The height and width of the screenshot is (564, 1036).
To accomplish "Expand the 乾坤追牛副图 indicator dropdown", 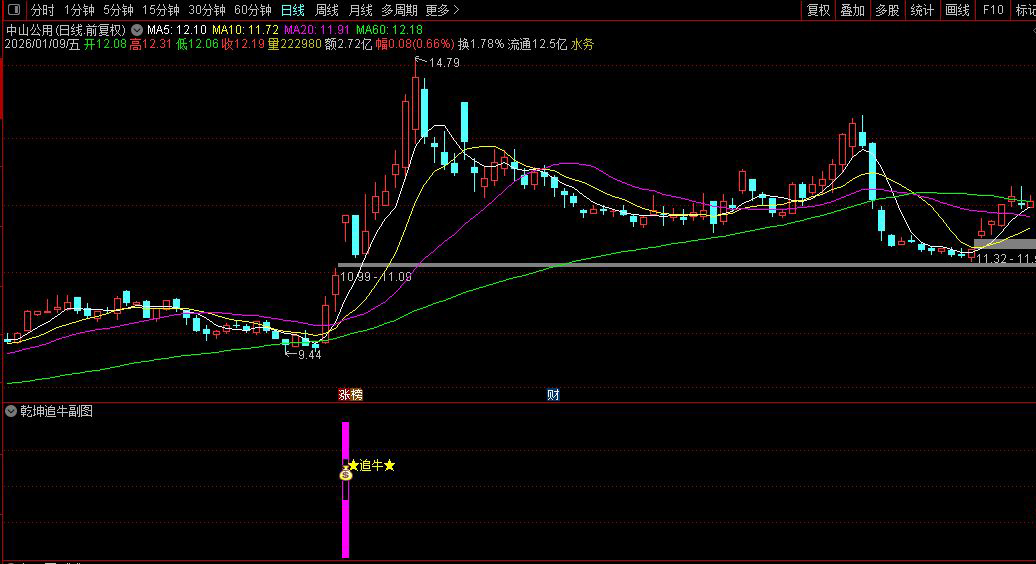I will coord(11,411).
